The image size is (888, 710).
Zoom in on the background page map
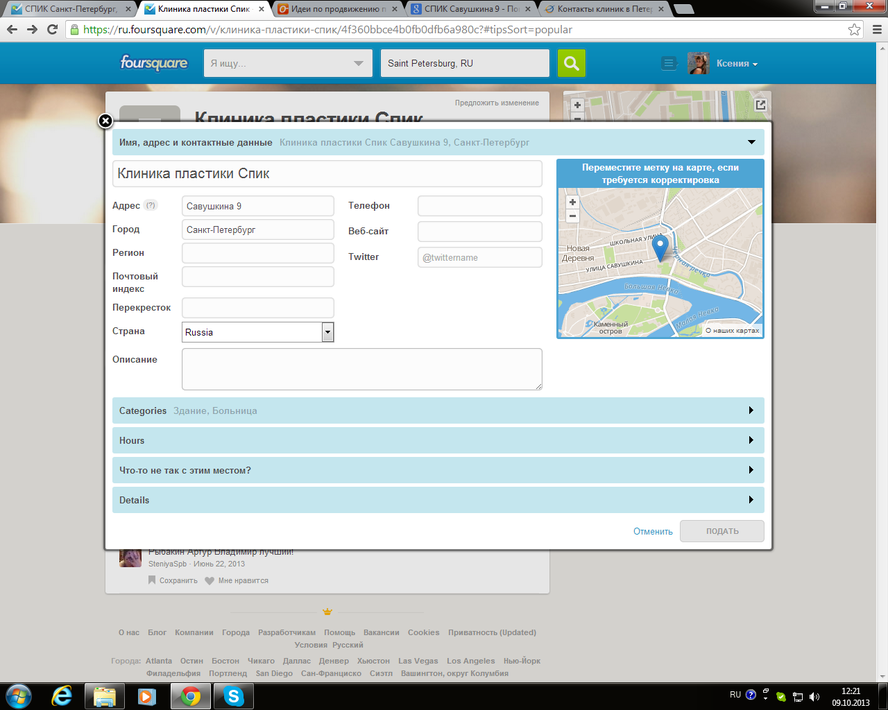click(577, 105)
